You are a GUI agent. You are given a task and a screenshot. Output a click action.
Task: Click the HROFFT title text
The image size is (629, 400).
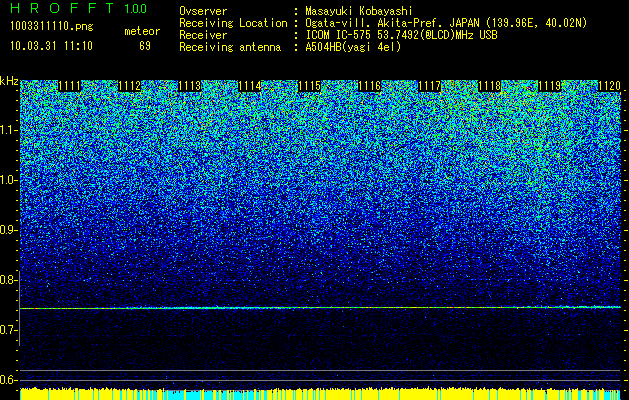[x=62, y=8]
